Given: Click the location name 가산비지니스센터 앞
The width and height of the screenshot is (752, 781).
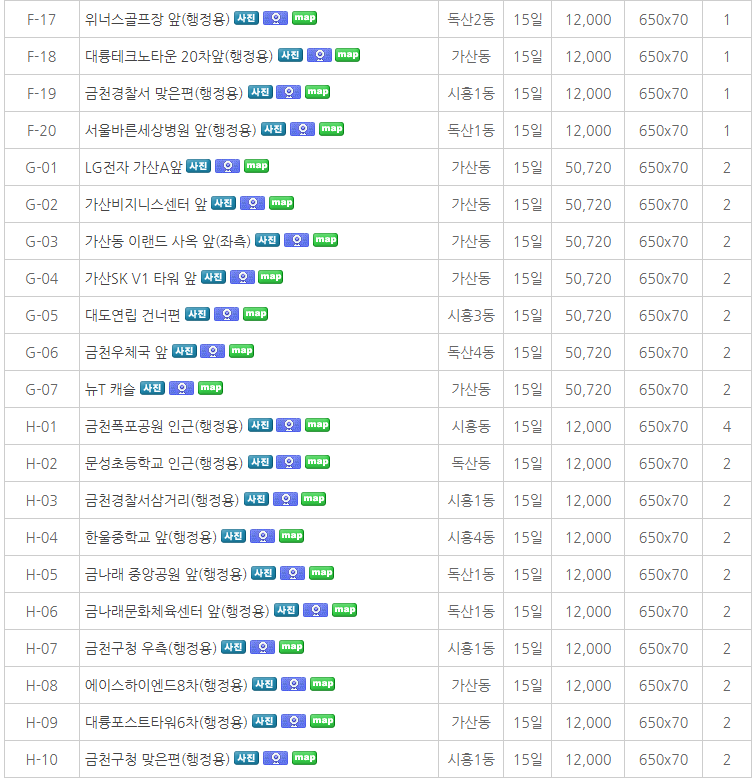Looking at the screenshot, I should pyautogui.click(x=146, y=205).
